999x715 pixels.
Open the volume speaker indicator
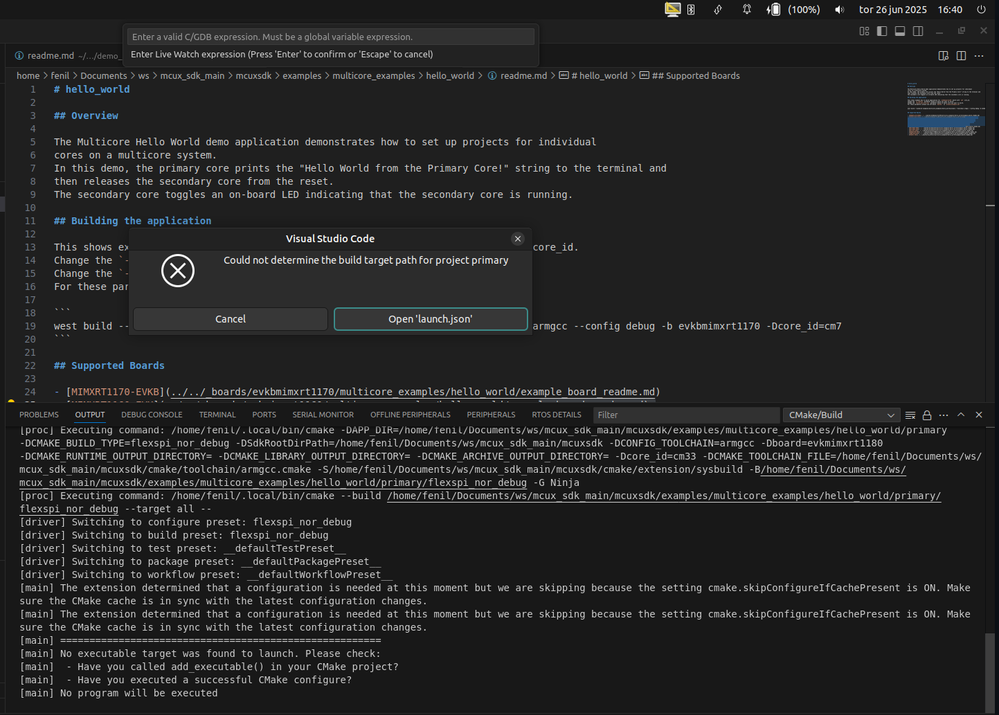[x=839, y=10]
